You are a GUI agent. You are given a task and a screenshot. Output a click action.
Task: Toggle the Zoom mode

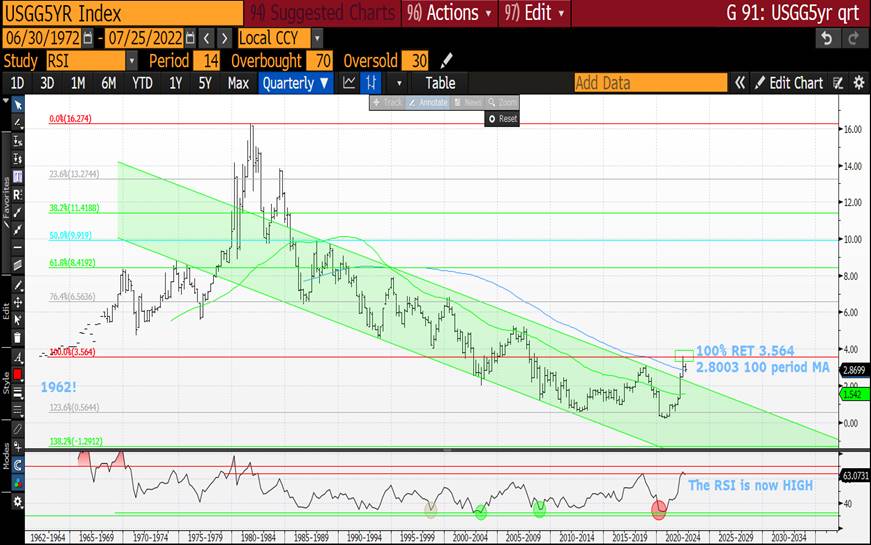(x=503, y=103)
